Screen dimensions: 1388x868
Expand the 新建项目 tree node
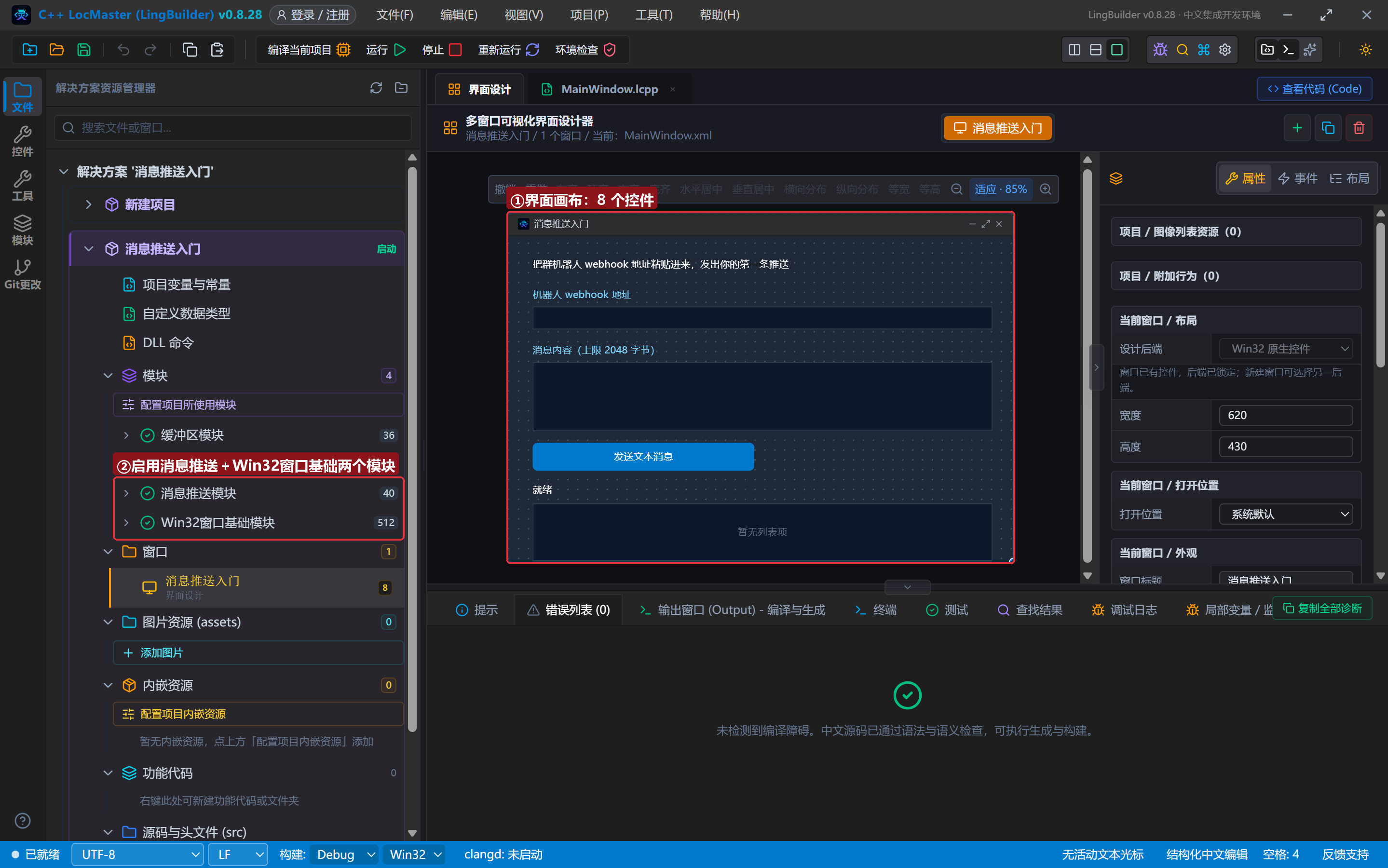(x=88, y=204)
